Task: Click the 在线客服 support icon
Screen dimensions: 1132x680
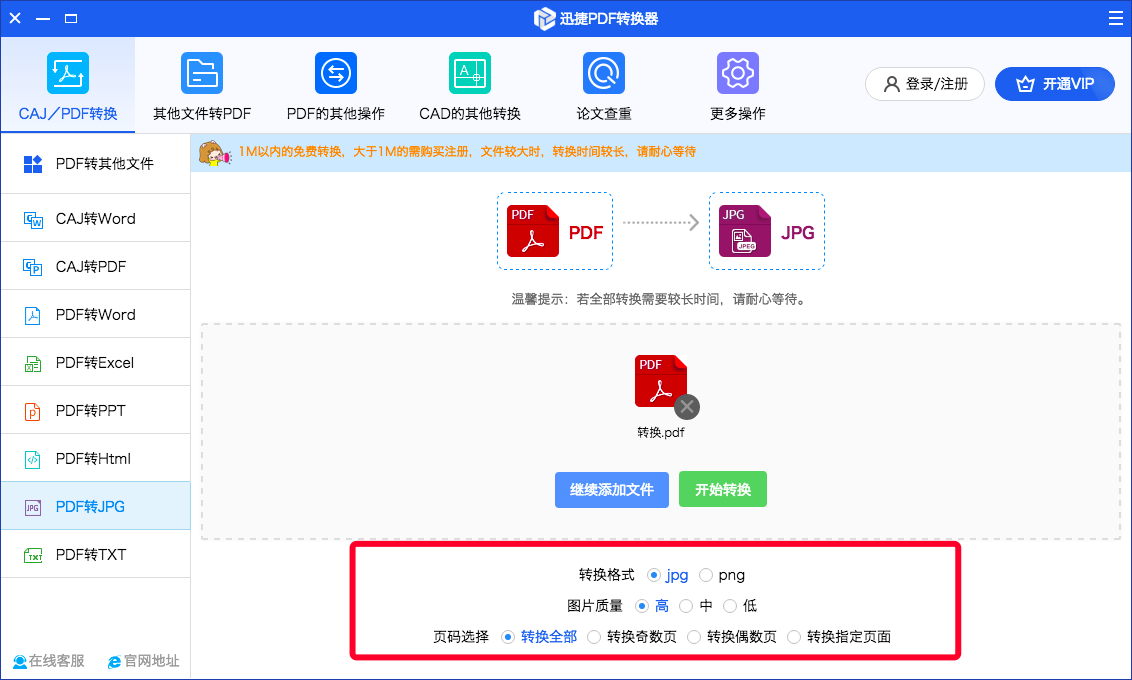Action: 19,661
